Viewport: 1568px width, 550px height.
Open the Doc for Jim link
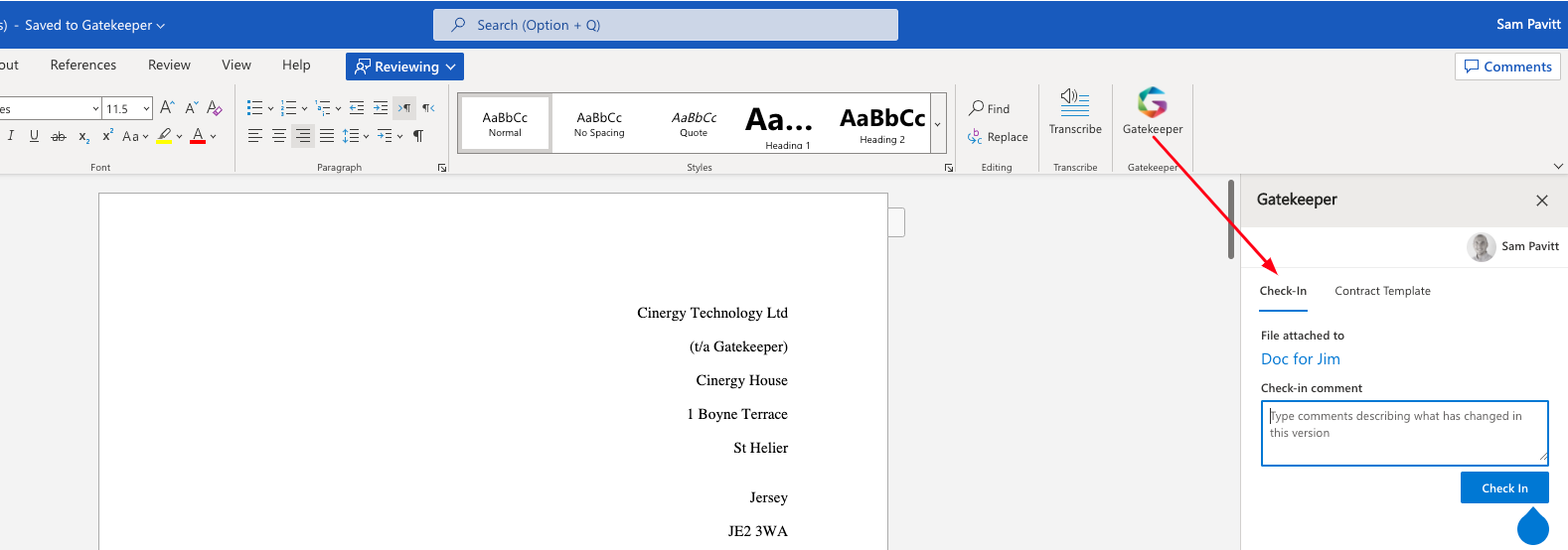coord(1300,359)
